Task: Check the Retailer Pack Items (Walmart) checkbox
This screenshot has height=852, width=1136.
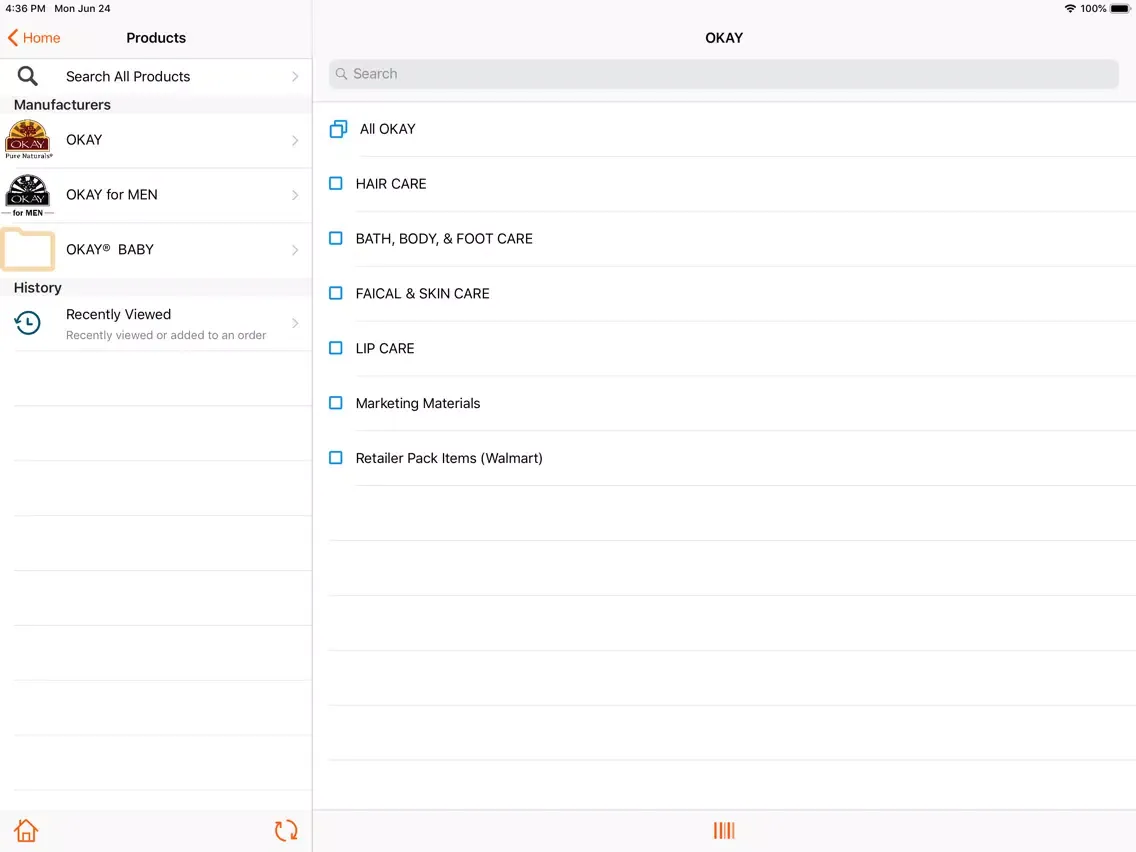Action: 335,458
